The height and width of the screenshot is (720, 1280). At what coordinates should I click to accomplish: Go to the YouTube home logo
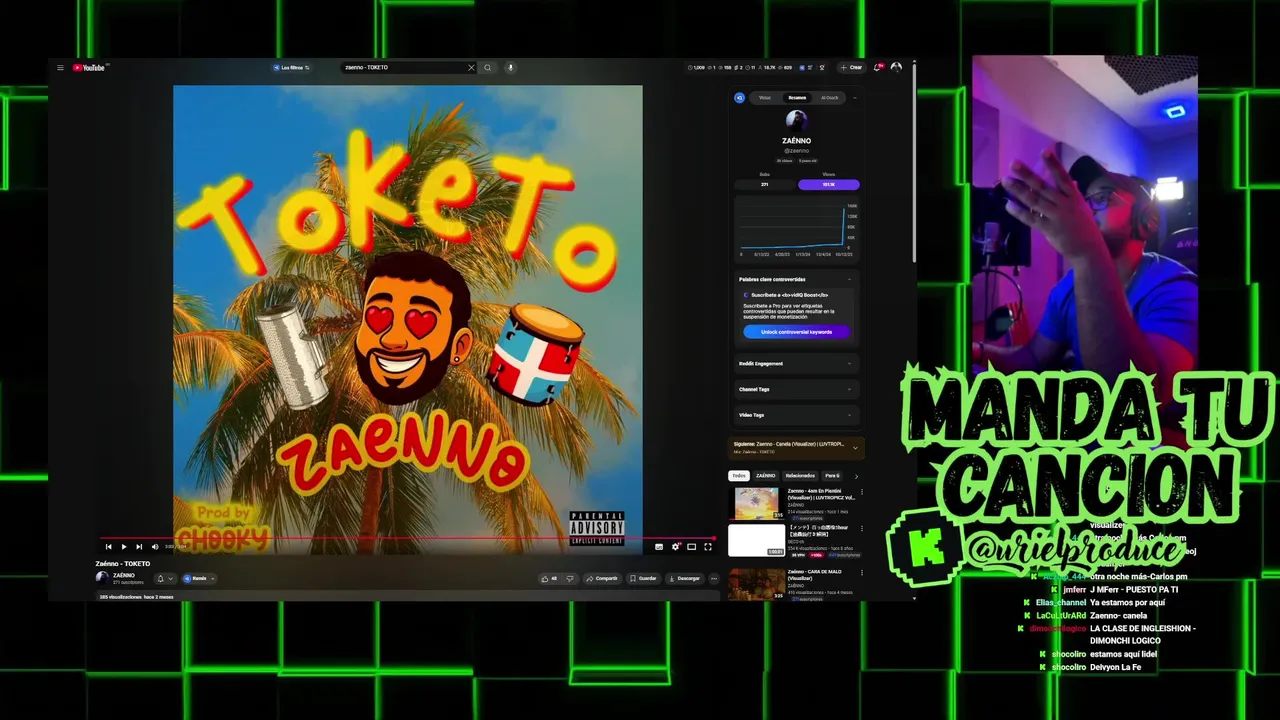coord(90,68)
